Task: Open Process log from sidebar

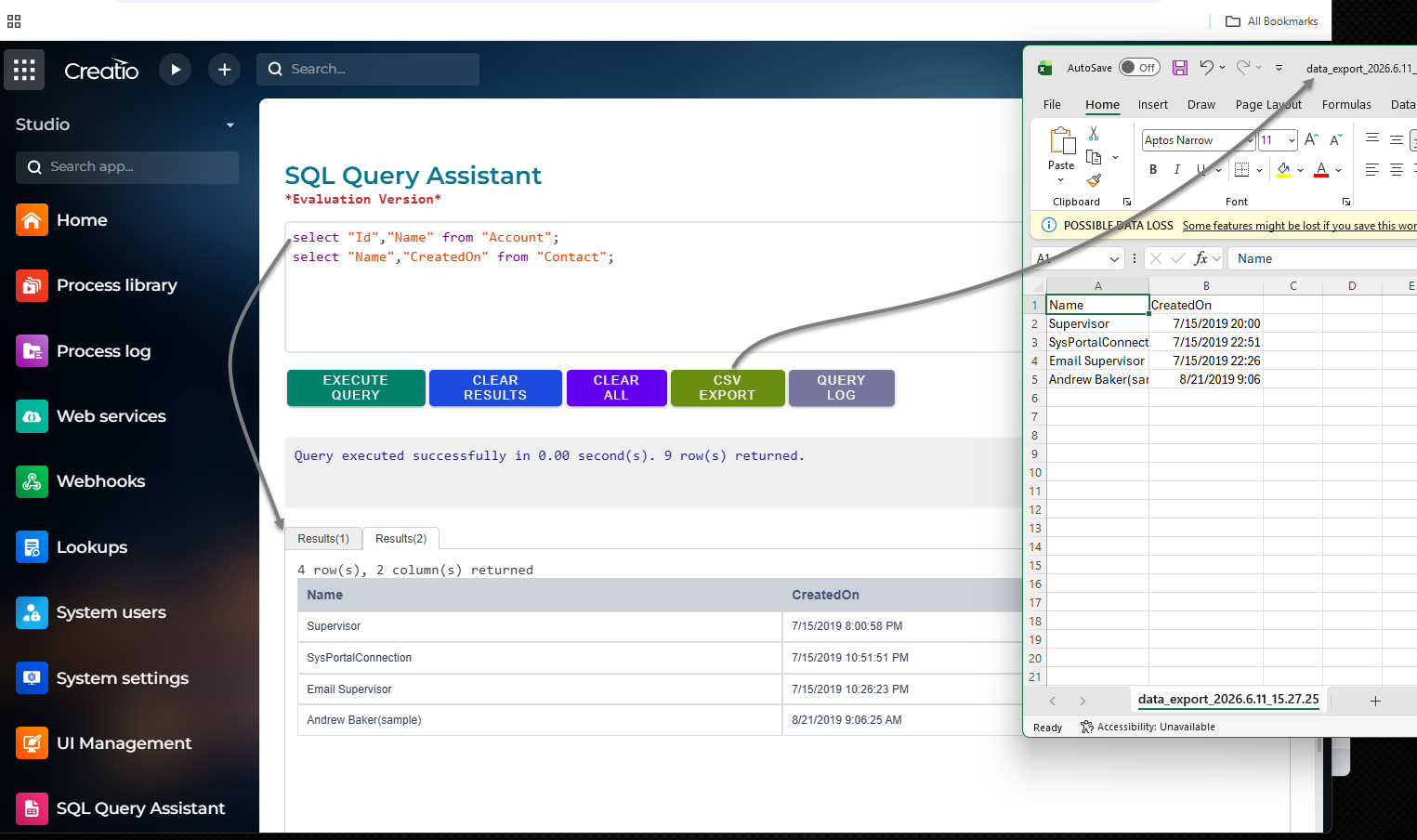Action: (x=84, y=351)
